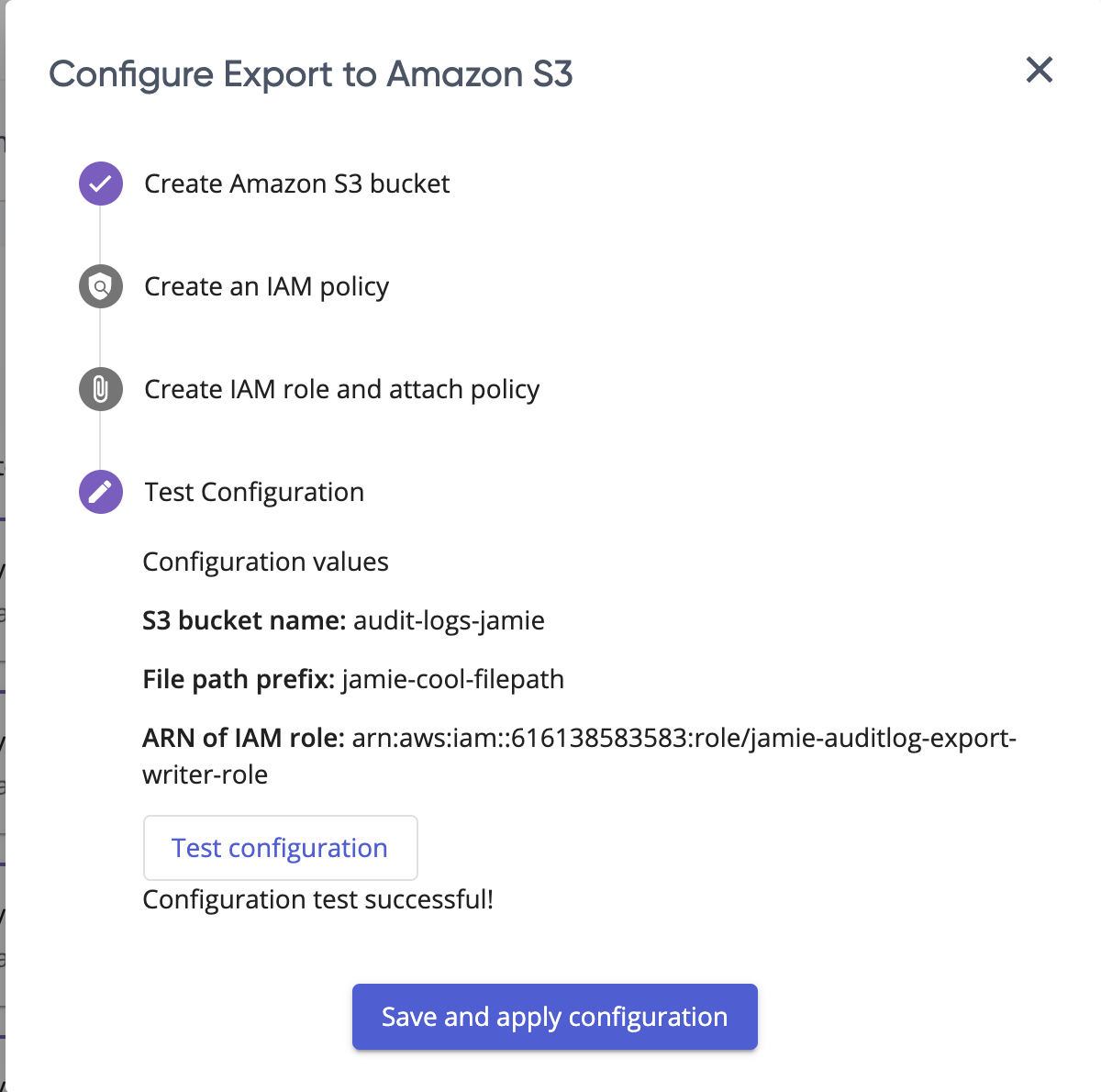Click the audit-logs-jamie bucket name value
This screenshot has height=1092, width=1101.
(450, 621)
